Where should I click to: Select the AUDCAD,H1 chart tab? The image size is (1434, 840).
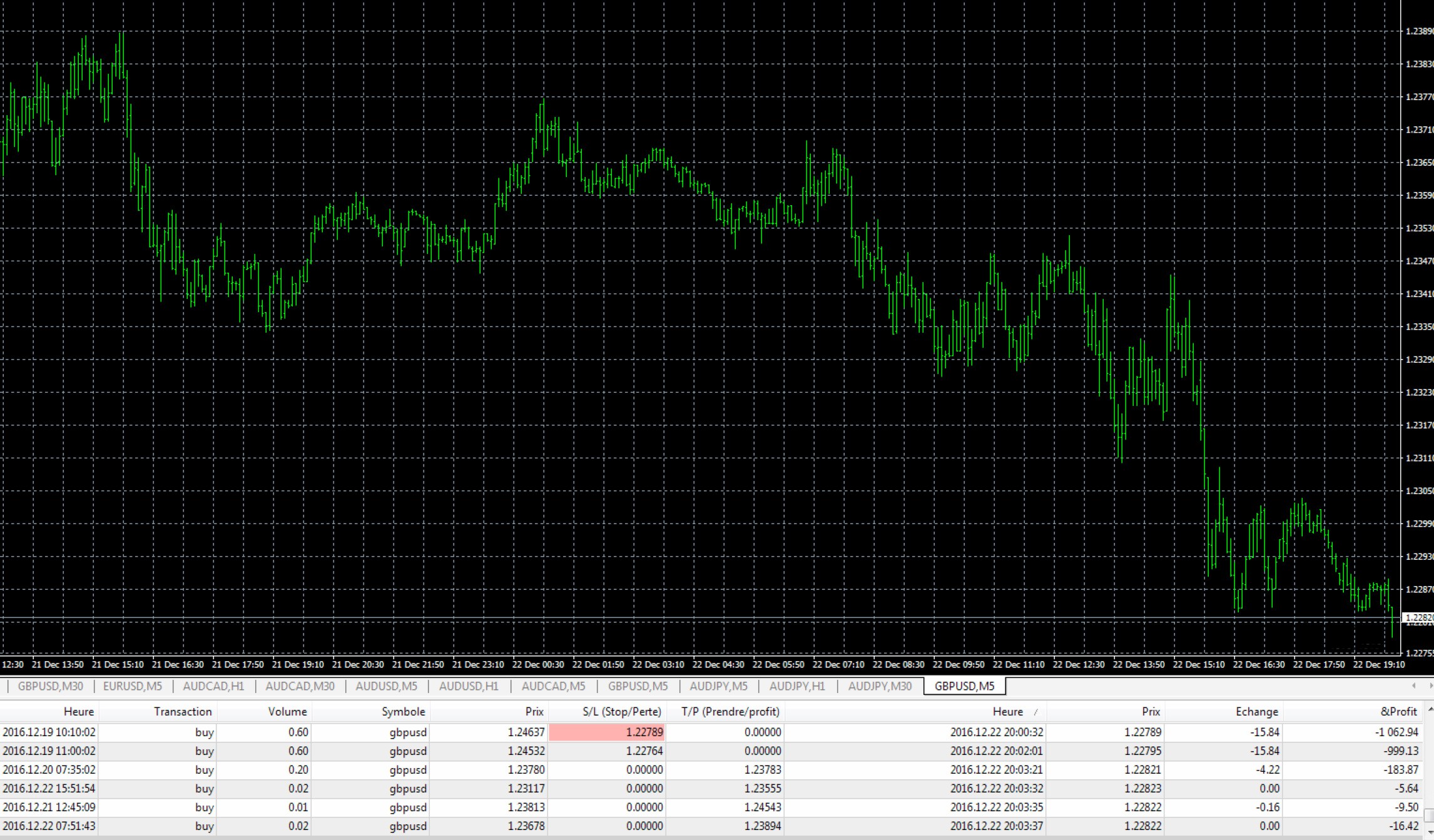click(213, 686)
